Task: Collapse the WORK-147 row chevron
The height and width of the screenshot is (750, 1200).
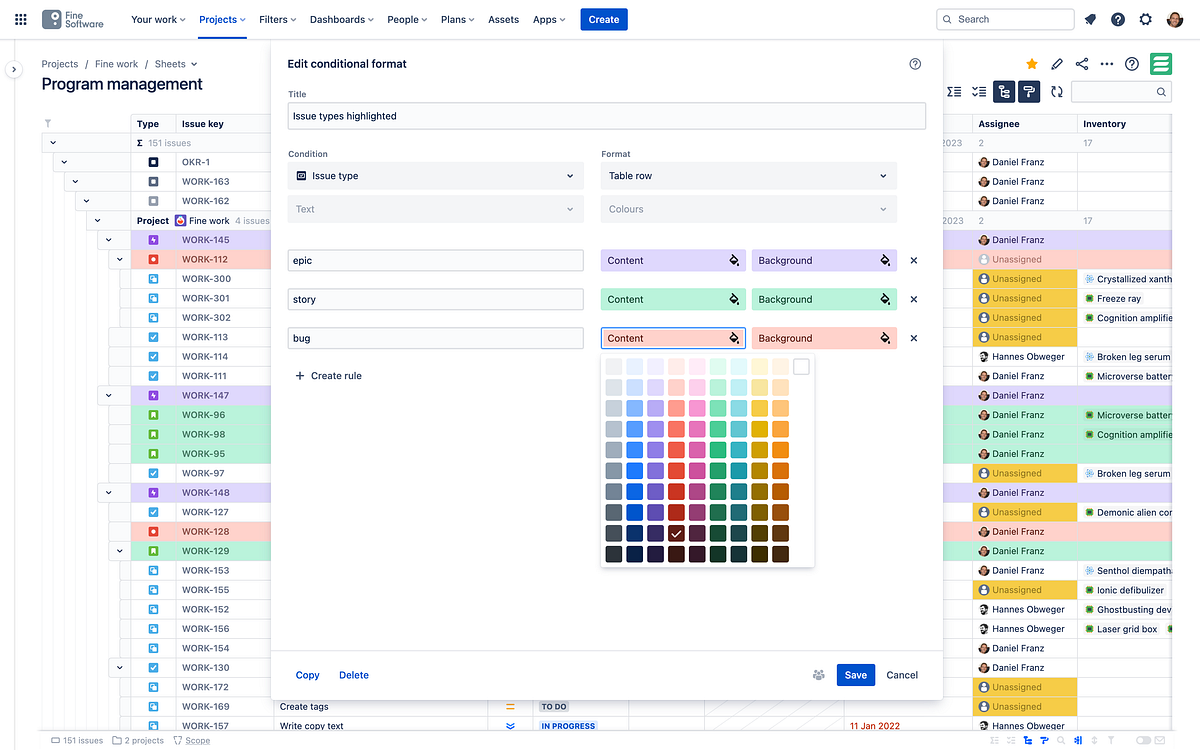Action: coord(109,395)
